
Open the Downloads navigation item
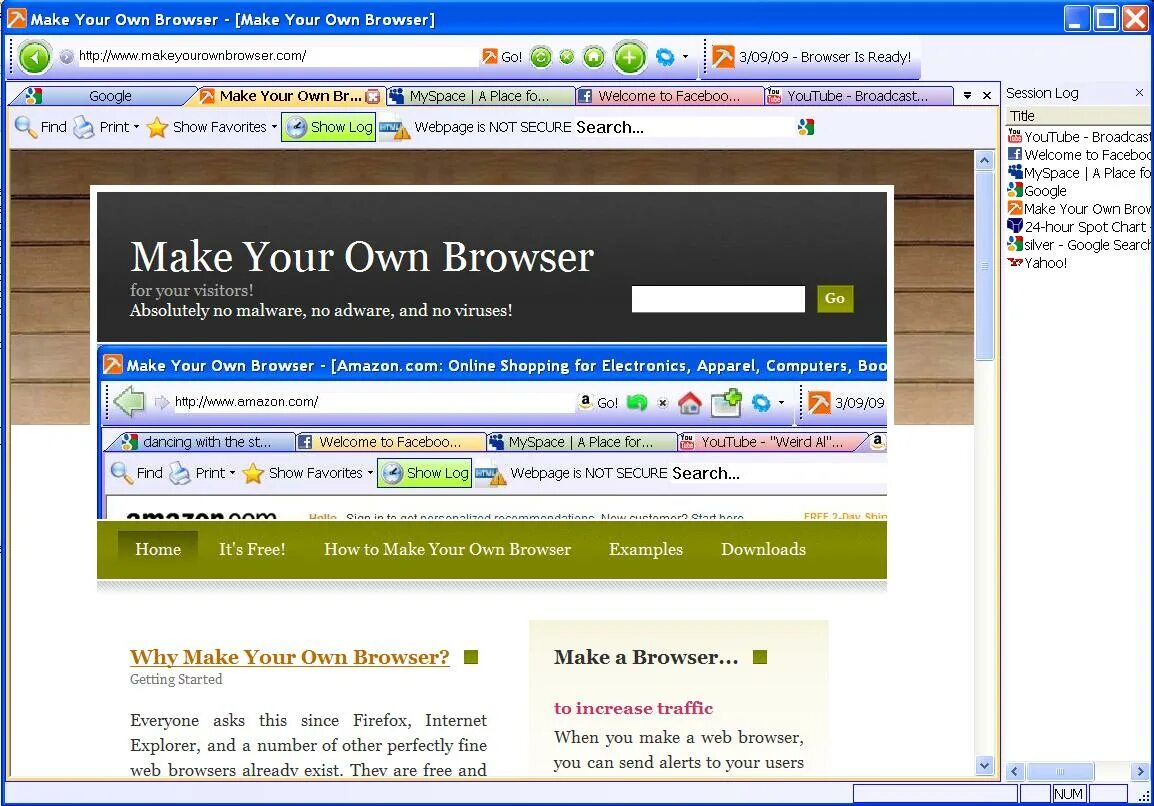click(x=763, y=550)
